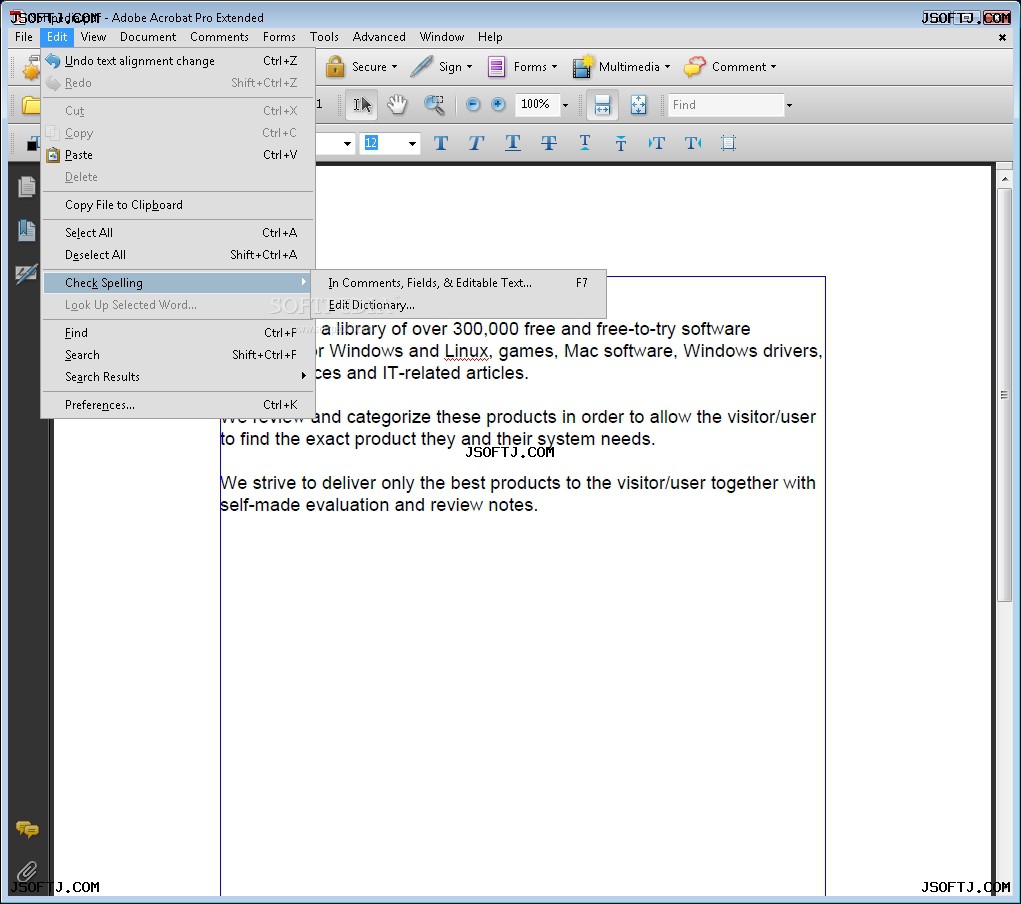Open the zoom percentage dropdown arrow
1021x904 pixels.
(565, 105)
